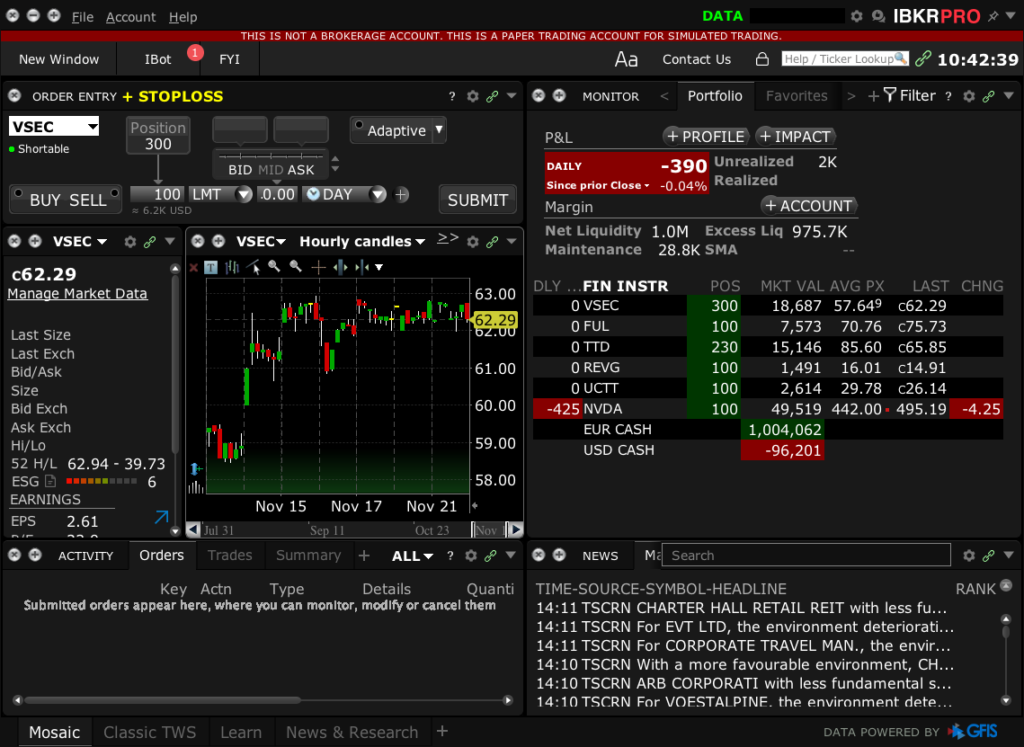Click the font size Aa icon

(626, 59)
